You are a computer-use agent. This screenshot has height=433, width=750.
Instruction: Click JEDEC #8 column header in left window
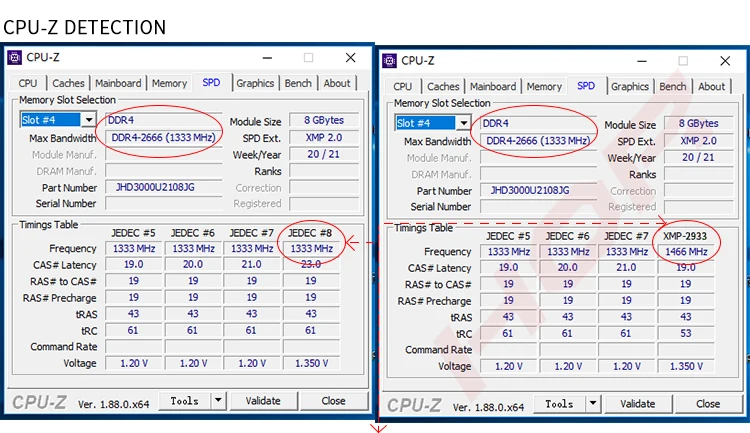point(310,233)
